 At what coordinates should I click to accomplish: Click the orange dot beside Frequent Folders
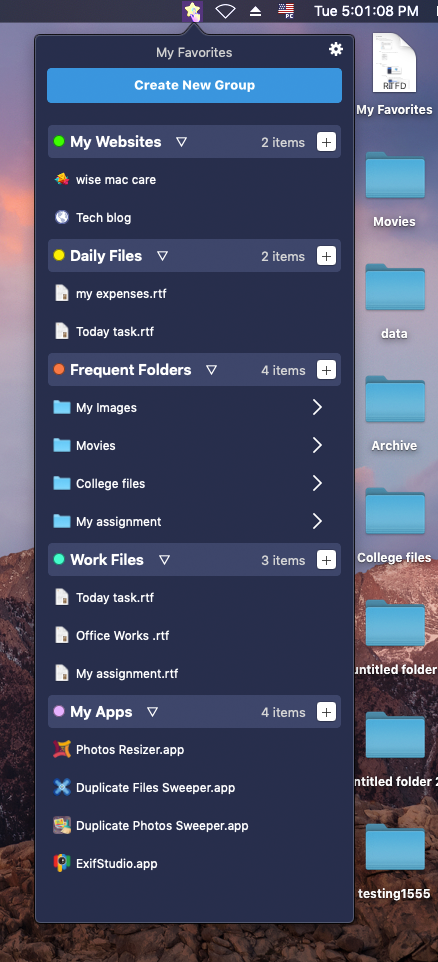point(59,369)
